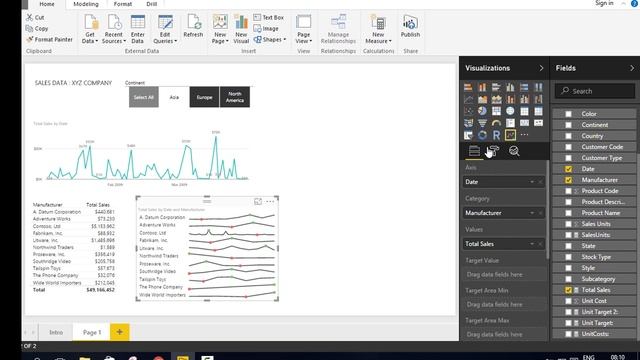Screen dimensions: 640x360
Task: Check the Color field
Action: (568, 114)
